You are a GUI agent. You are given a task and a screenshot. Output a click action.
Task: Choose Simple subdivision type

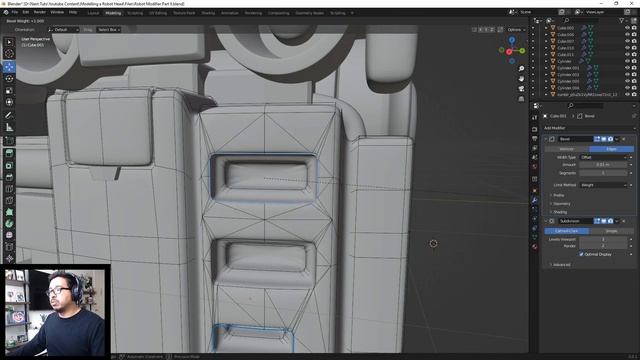click(x=611, y=231)
